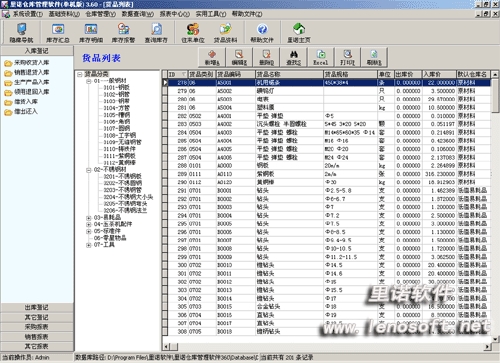The height and width of the screenshot is (363, 500).
Task: Select 采购收货入库 in the sidebar
Action: 31,63
